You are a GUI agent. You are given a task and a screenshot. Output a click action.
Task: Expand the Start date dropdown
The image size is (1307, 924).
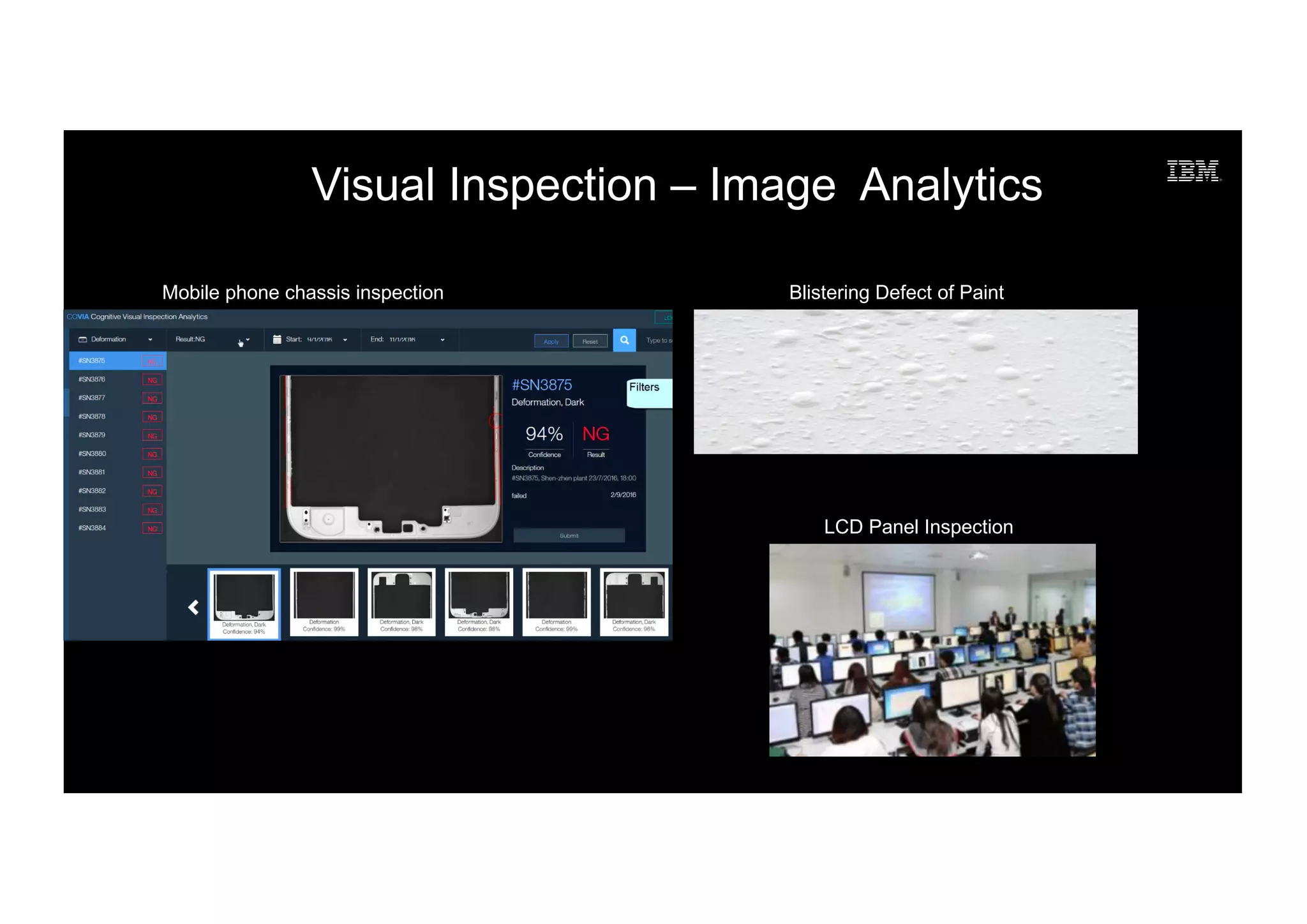(x=345, y=340)
